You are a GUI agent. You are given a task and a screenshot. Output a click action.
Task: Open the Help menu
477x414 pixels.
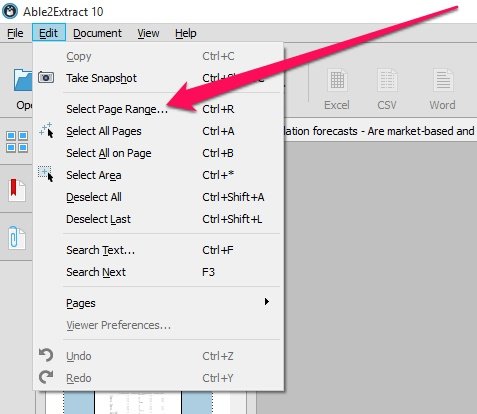186,33
